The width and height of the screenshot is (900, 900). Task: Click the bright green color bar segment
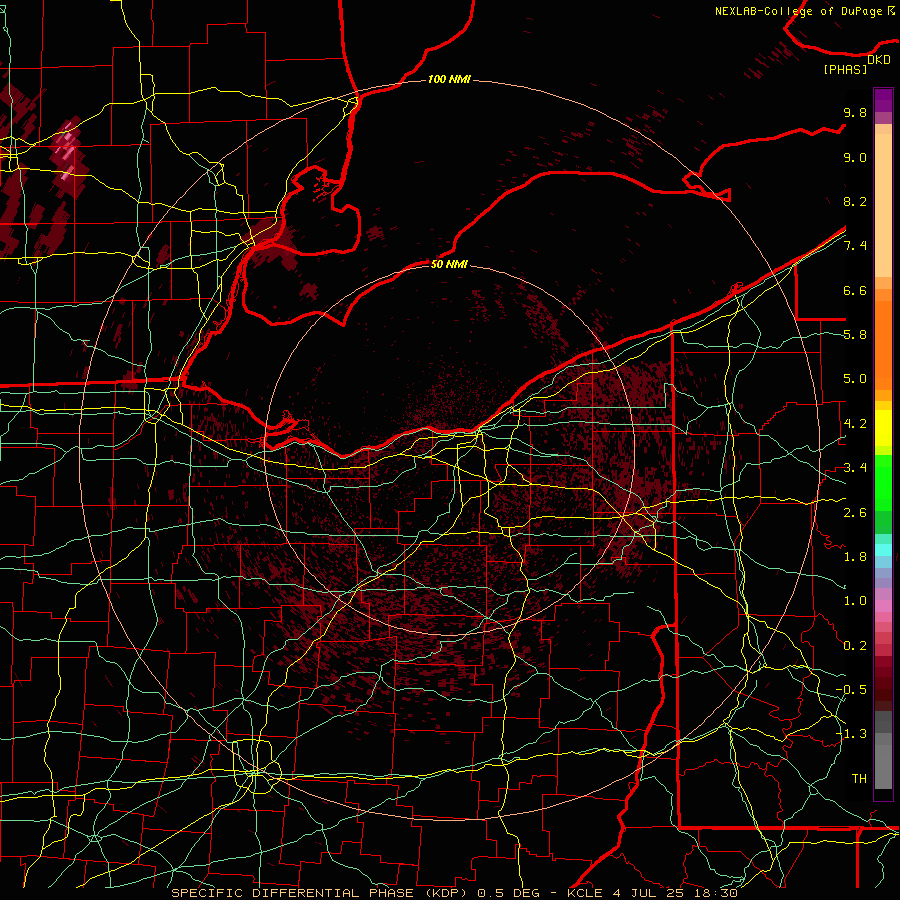pos(883,483)
